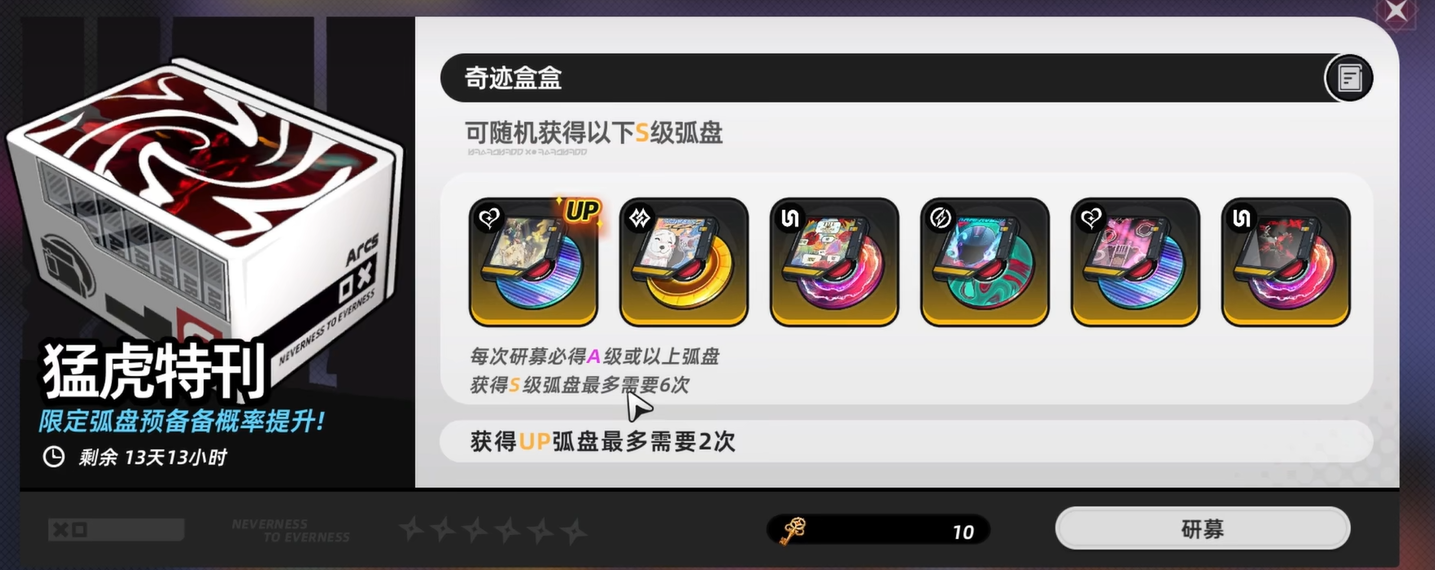This screenshot has width=1435, height=570.
Task: Select the sixth disc with red-black cover
Action: tap(1286, 262)
